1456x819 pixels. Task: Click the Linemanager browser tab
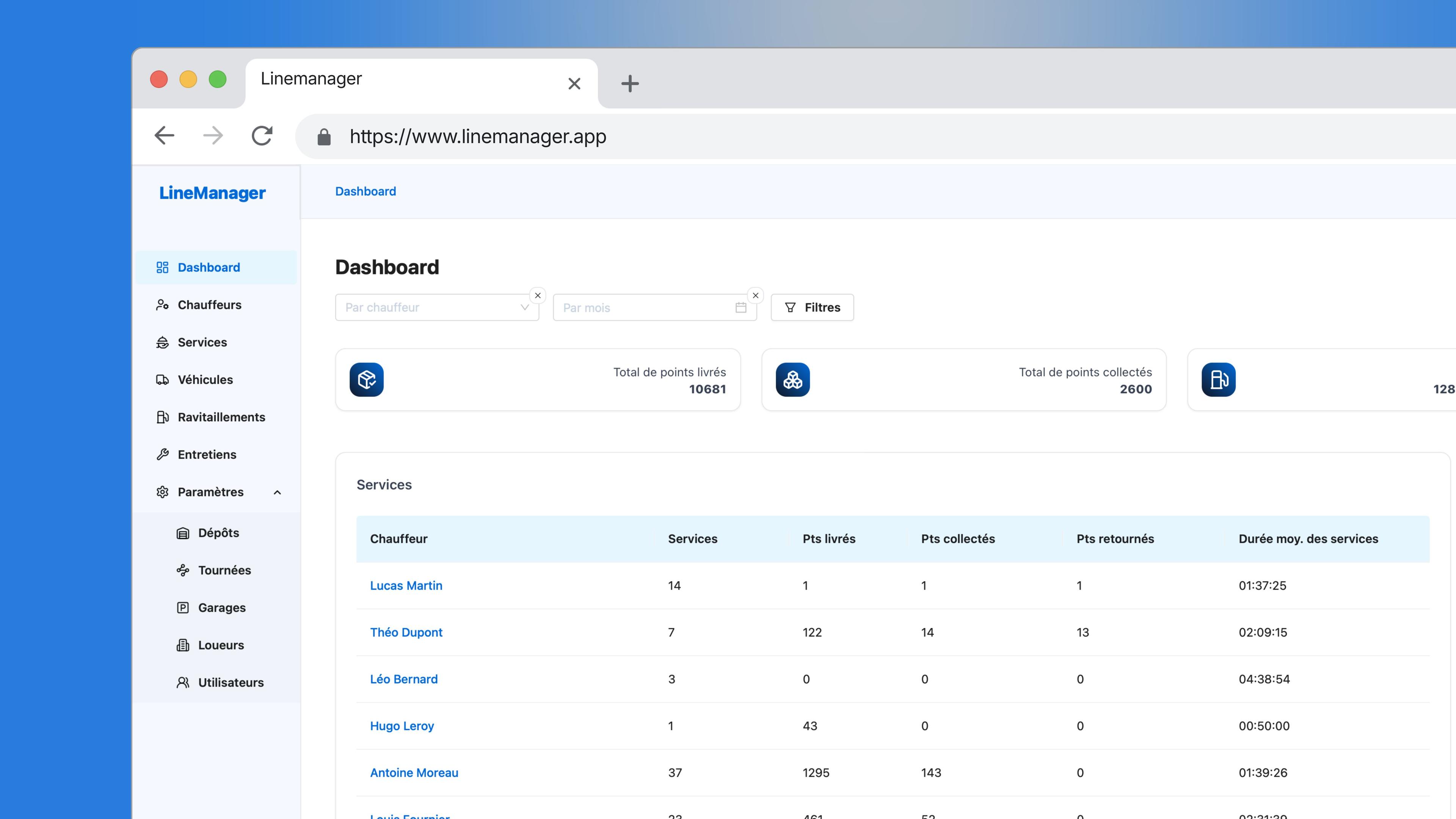coord(422,83)
